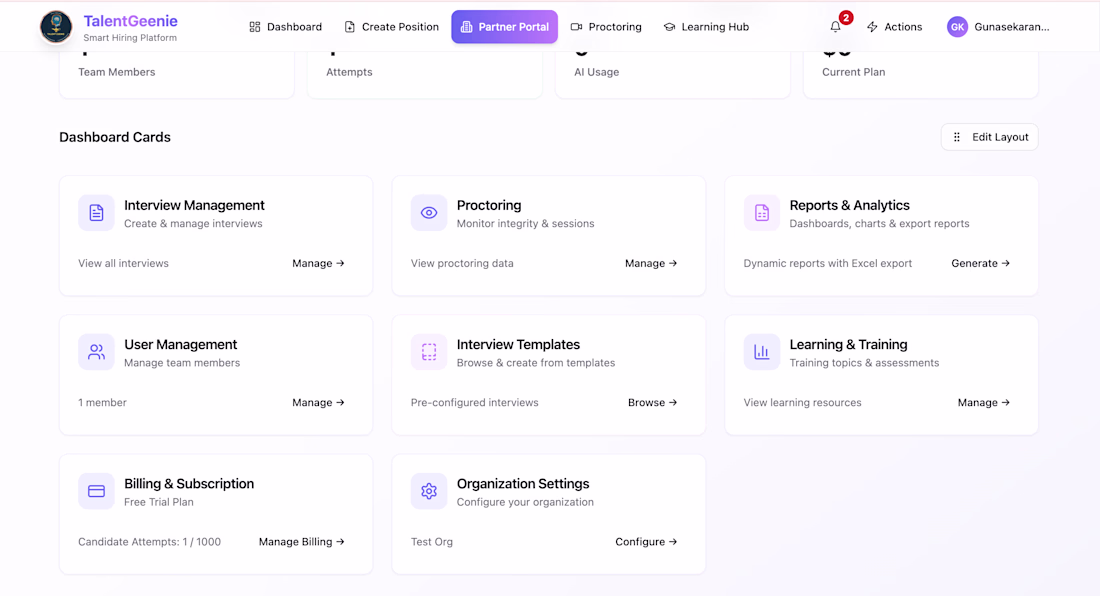Open the Gunasekaran user account menu

(998, 27)
